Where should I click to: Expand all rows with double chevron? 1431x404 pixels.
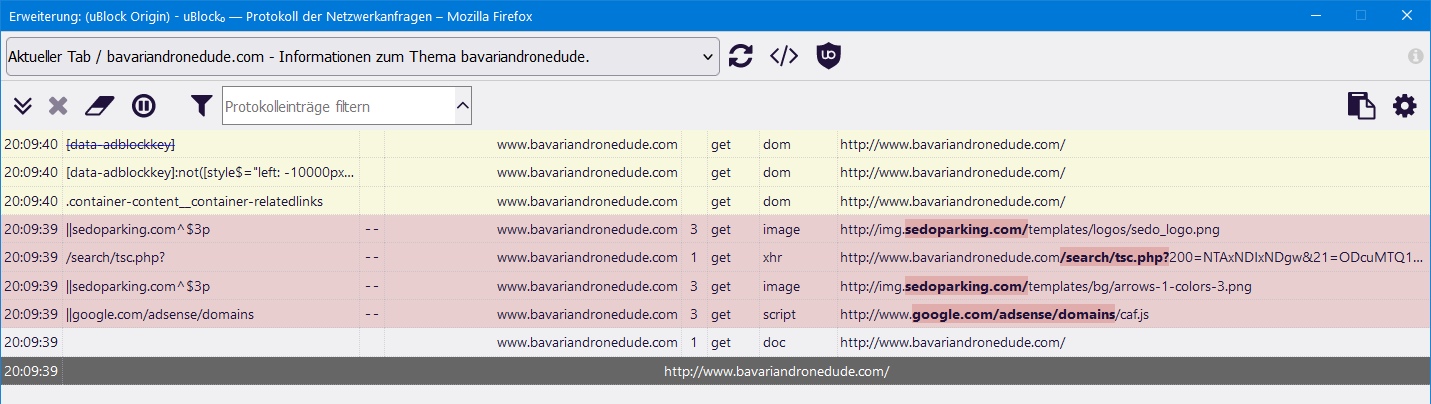(23, 105)
